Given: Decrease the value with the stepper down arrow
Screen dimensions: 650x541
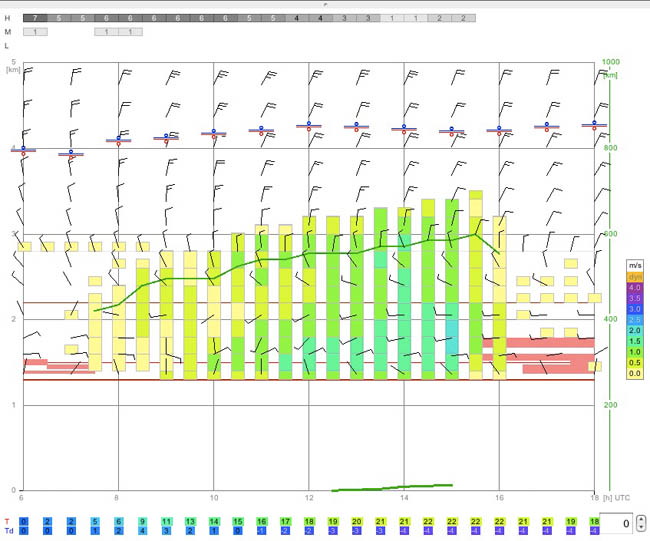Looking at the screenshot, I should click(x=641, y=527).
